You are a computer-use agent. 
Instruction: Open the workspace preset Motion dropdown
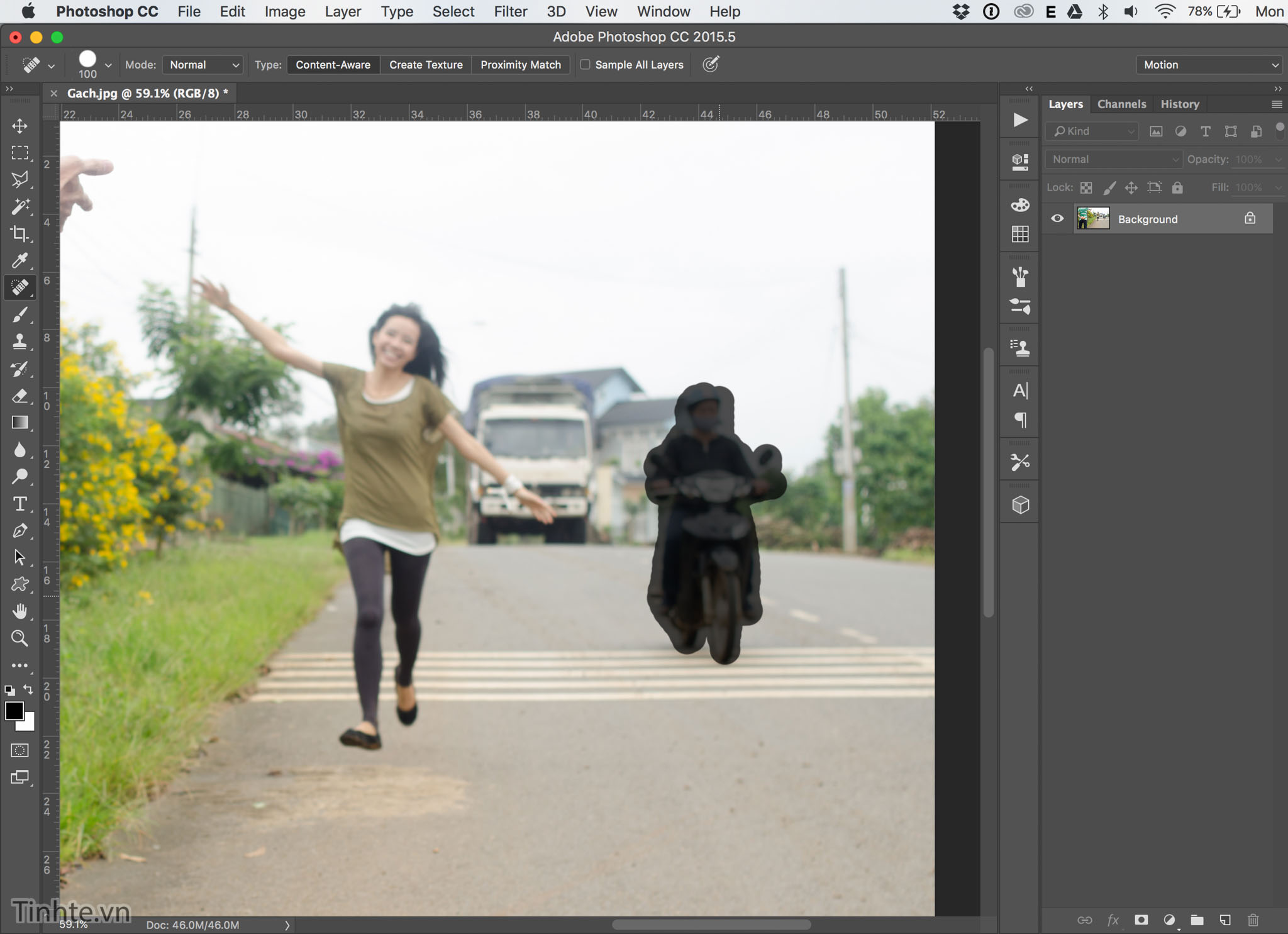coord(1204,64)
